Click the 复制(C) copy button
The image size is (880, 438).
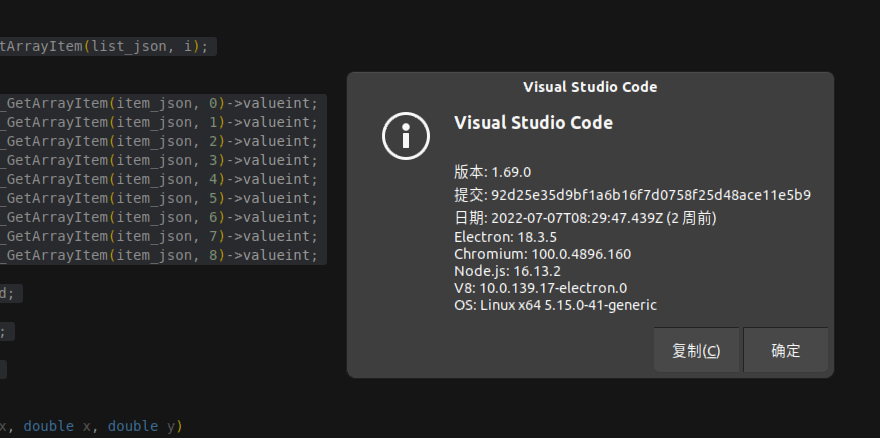pos(696,350)
